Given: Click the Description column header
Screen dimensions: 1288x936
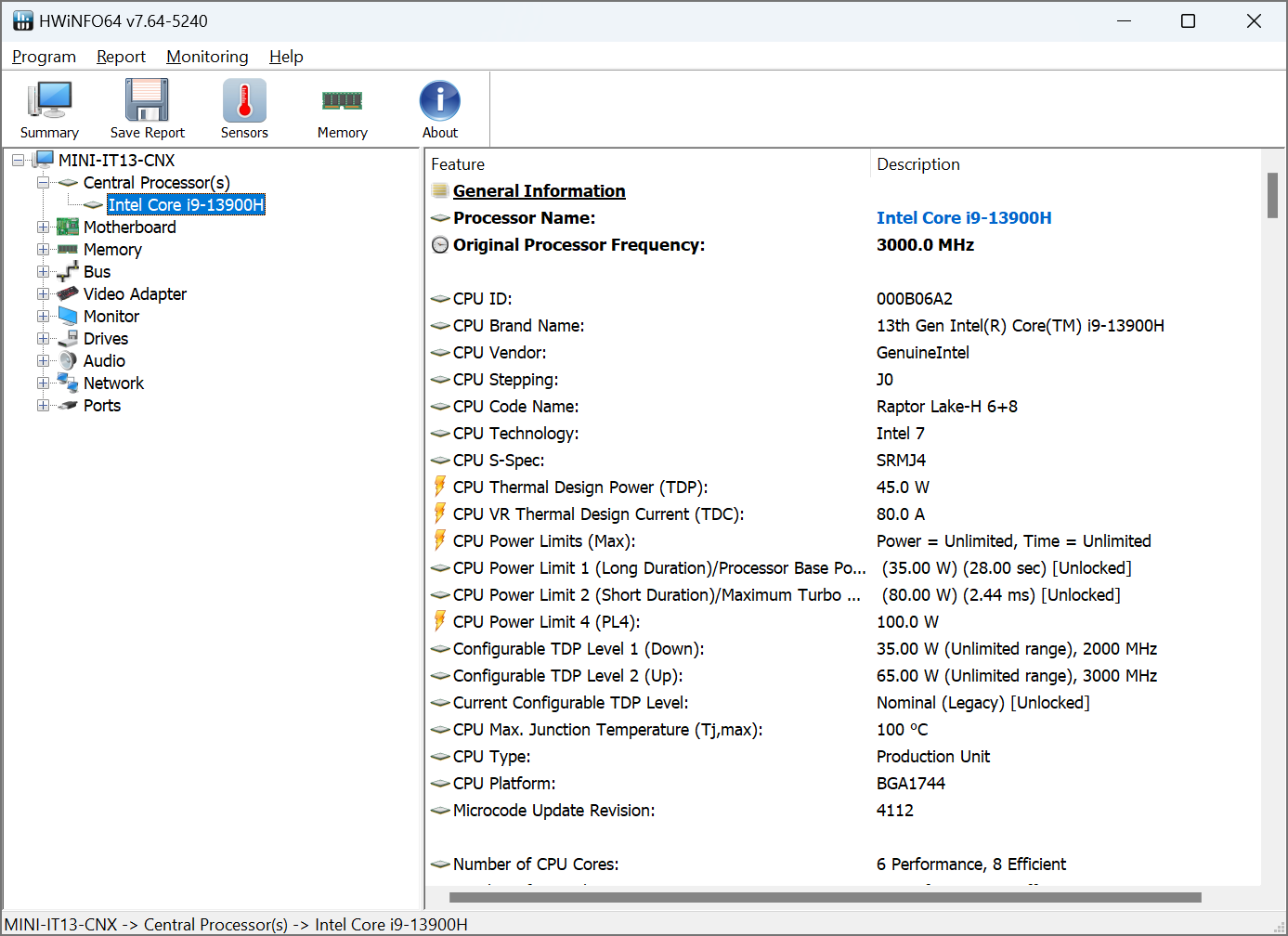Looking at the screenshot, I should [1066, 164].
